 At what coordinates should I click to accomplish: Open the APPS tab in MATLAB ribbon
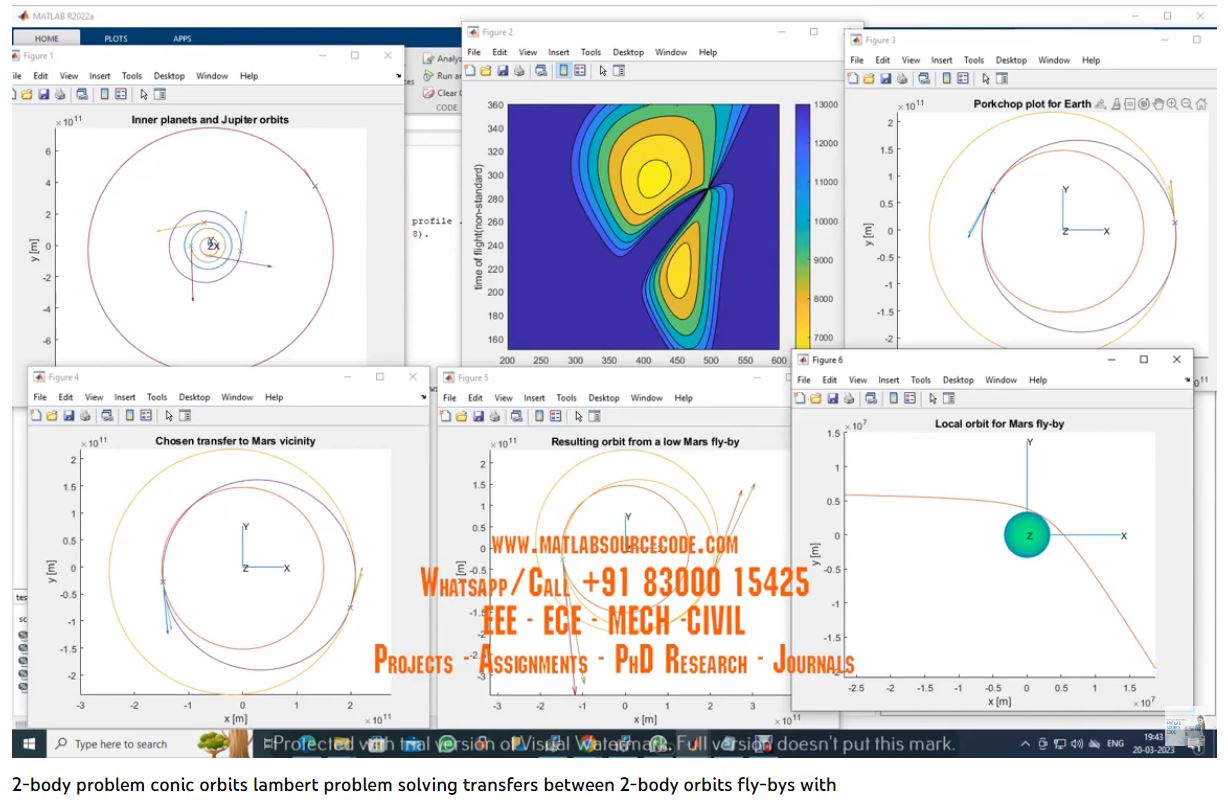click(182, 38)
